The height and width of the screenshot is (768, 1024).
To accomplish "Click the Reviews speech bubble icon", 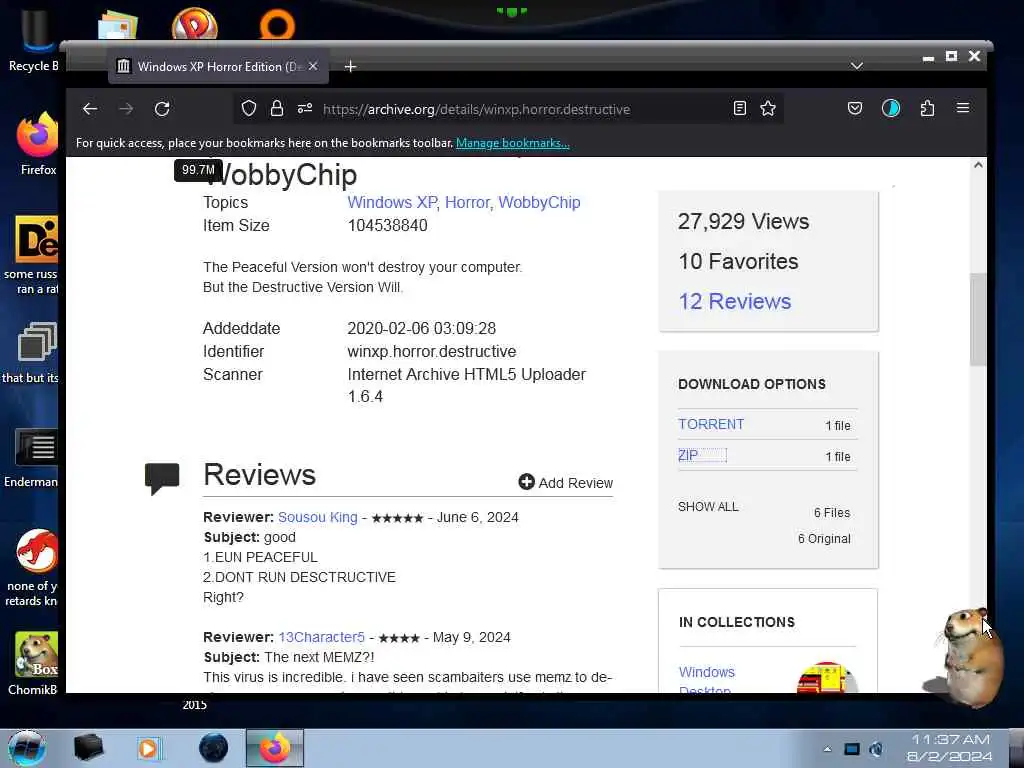I will [x=162, y=478].
